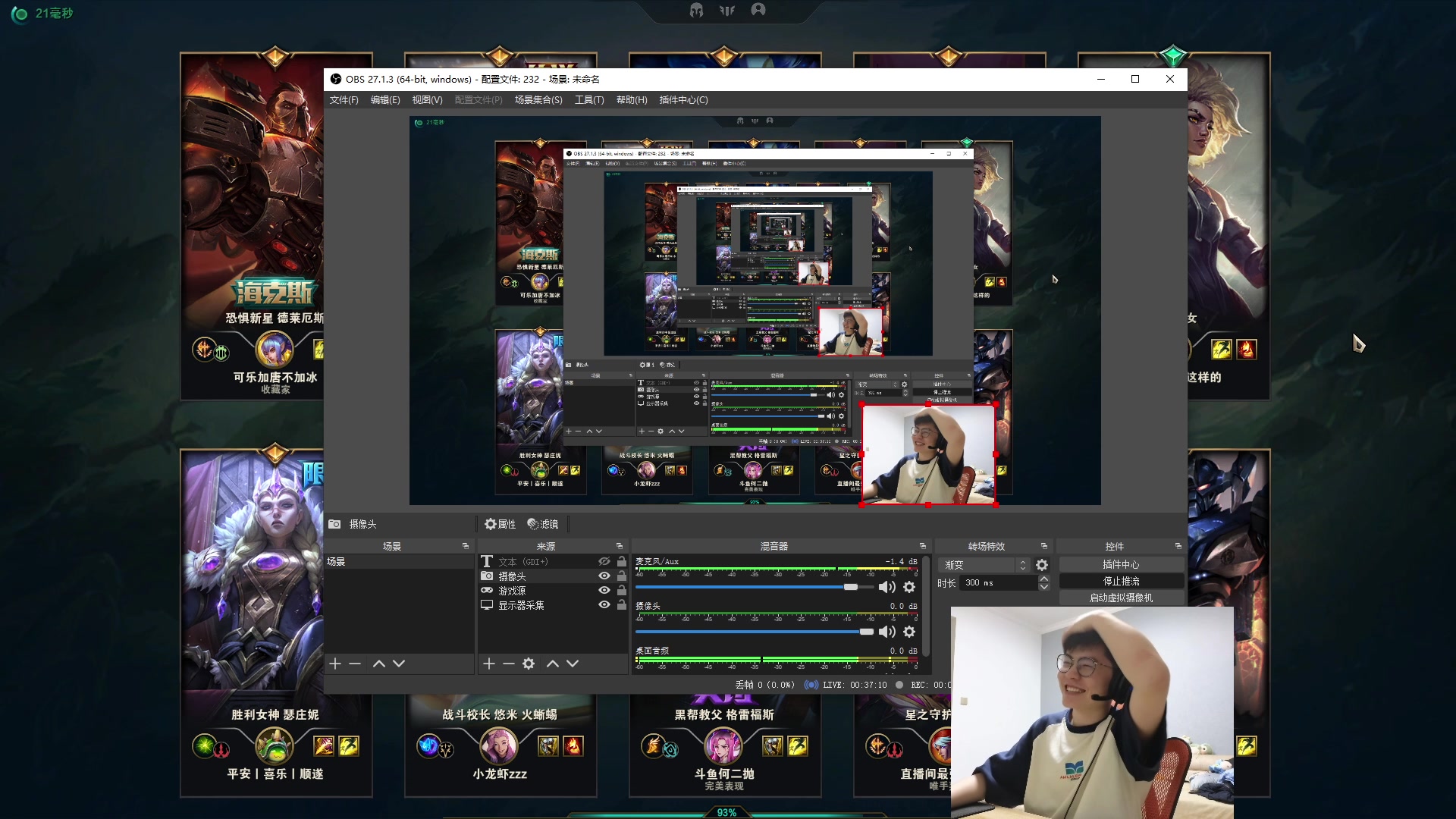1456x819 pixels.
Task: Click the Flash spell icon on 斗鱼何二抛 card
Action: tap(798, 745)
